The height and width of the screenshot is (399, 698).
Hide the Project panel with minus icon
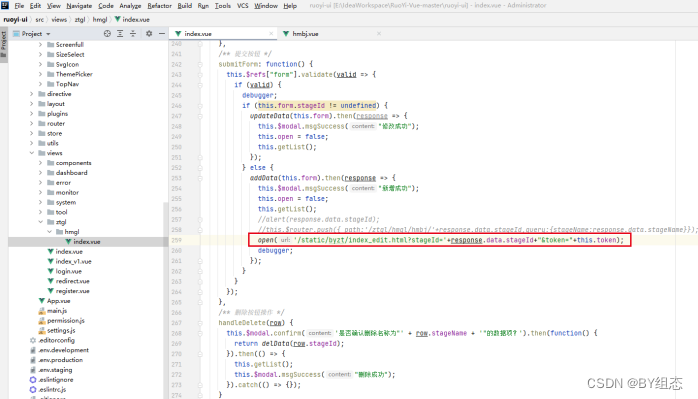(x=162, y=33)
